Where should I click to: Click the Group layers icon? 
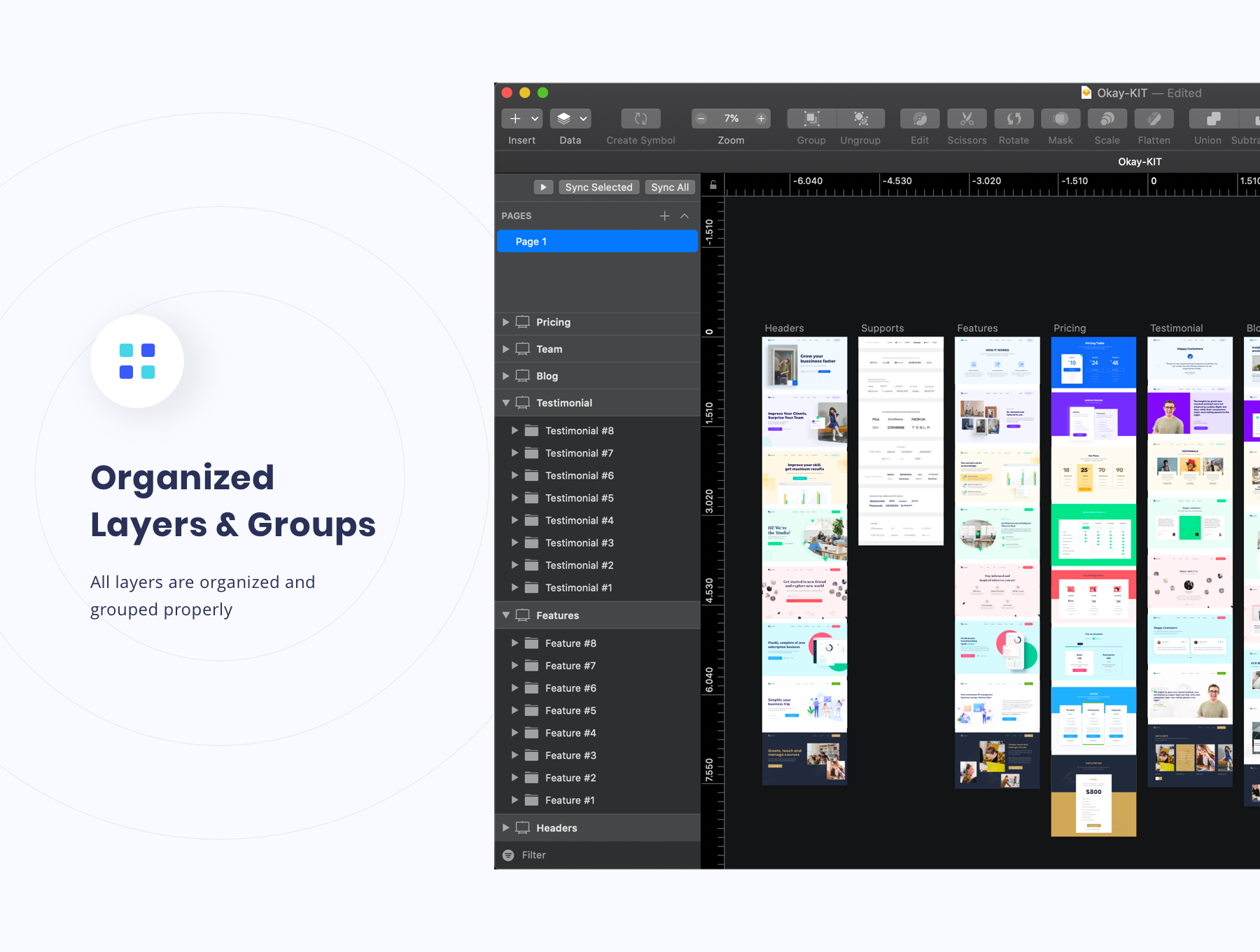811,119
